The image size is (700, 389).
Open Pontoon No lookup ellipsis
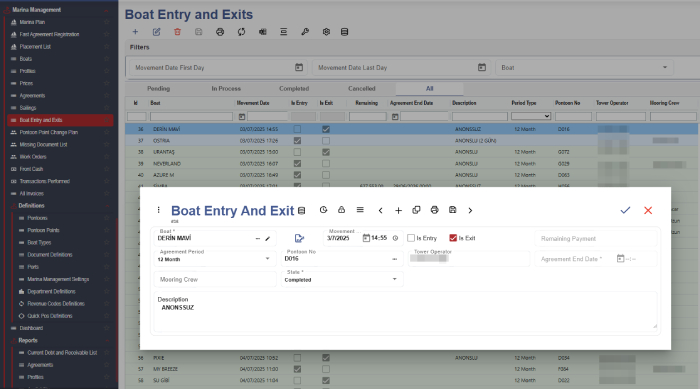(x=394, y=259)
